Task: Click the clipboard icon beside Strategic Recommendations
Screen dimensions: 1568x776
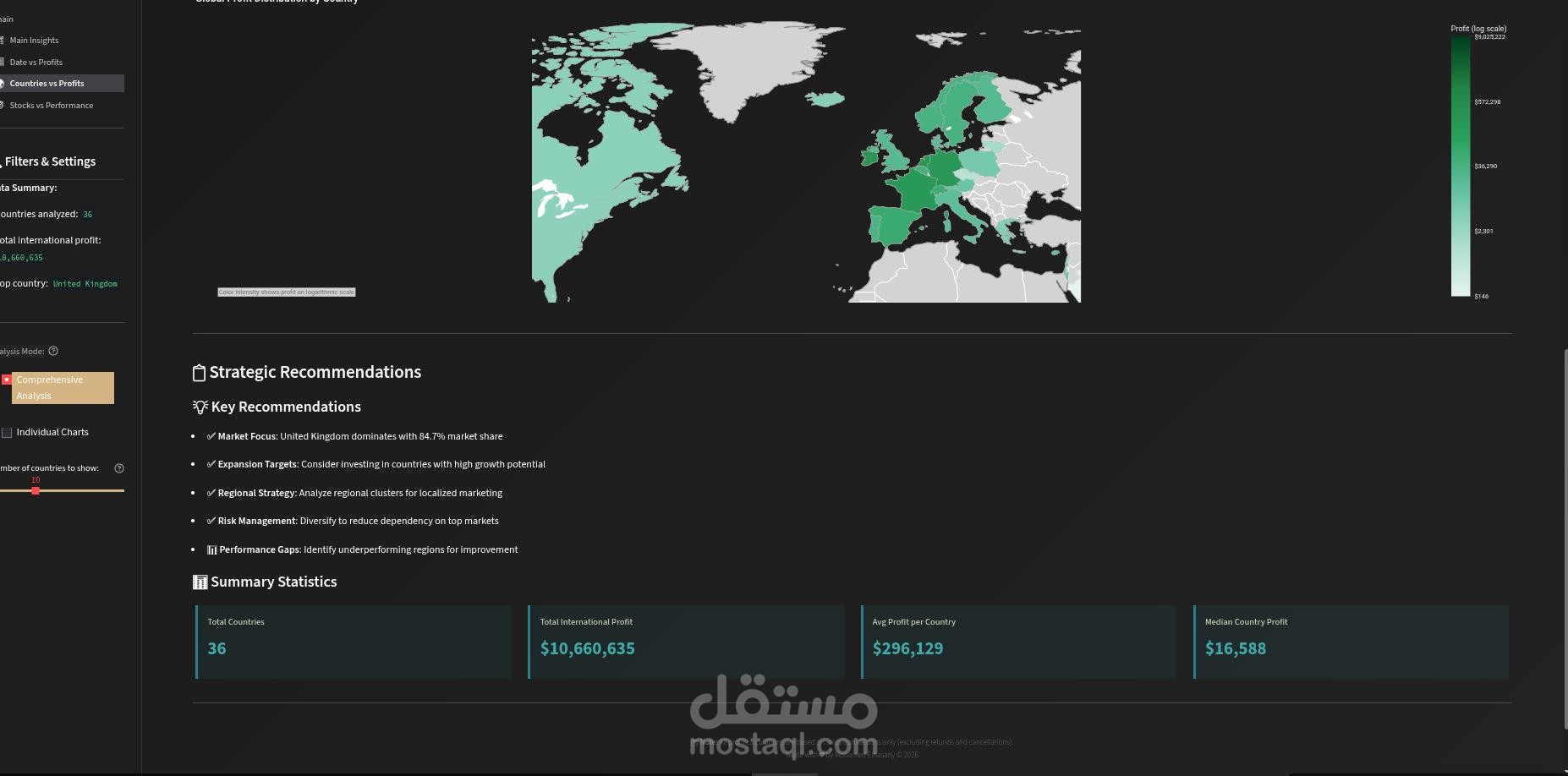Action: [200, 373]
